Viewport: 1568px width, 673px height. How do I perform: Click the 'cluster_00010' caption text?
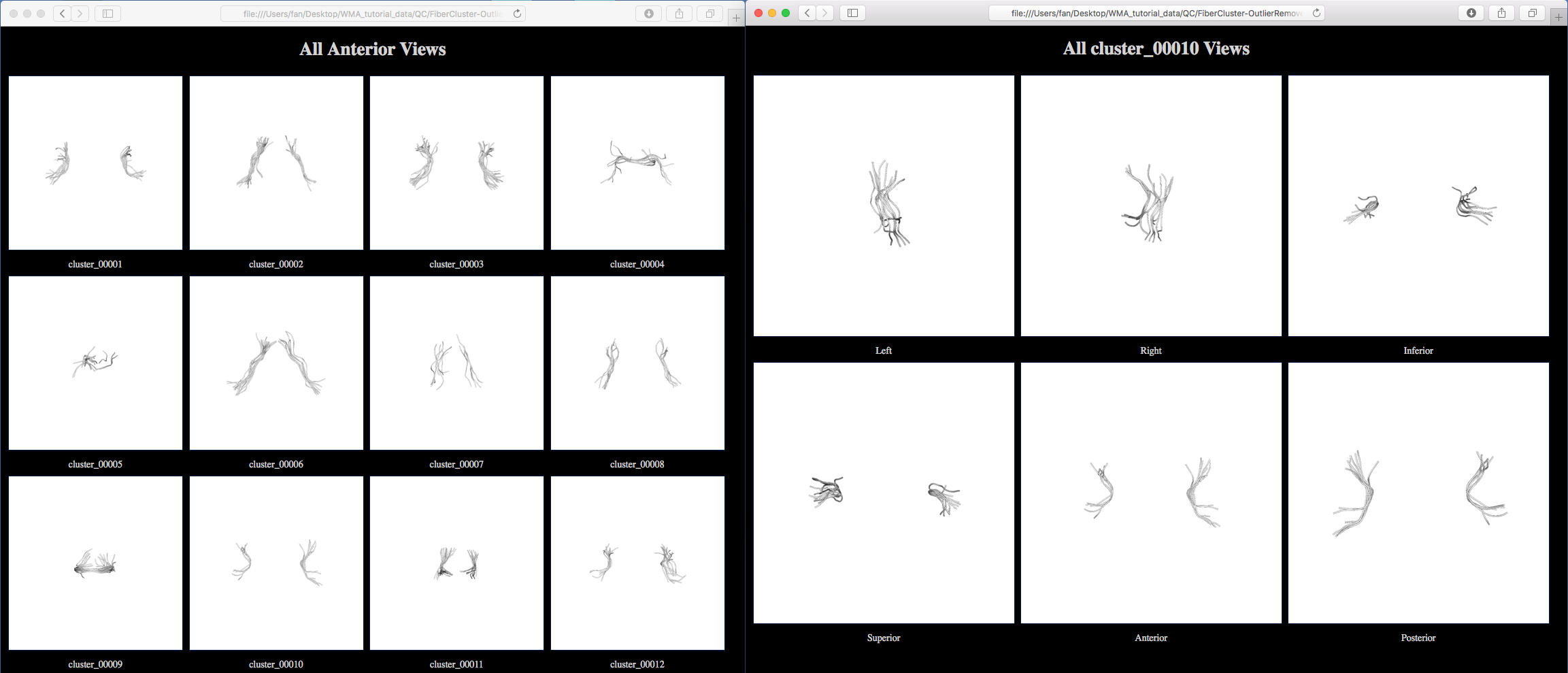point(276,664)
